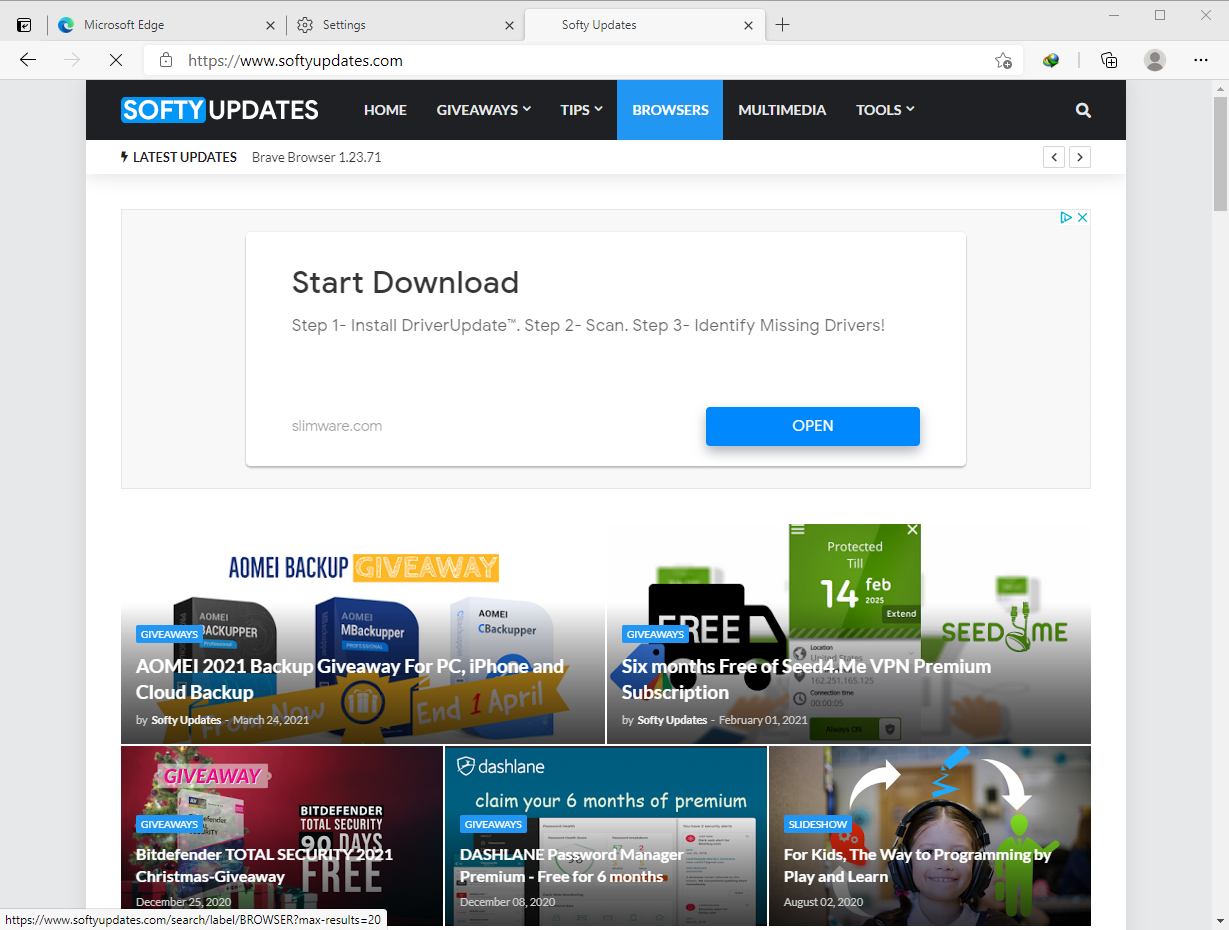Open the colorful extension icon in the toolbar

(1051, 60)
